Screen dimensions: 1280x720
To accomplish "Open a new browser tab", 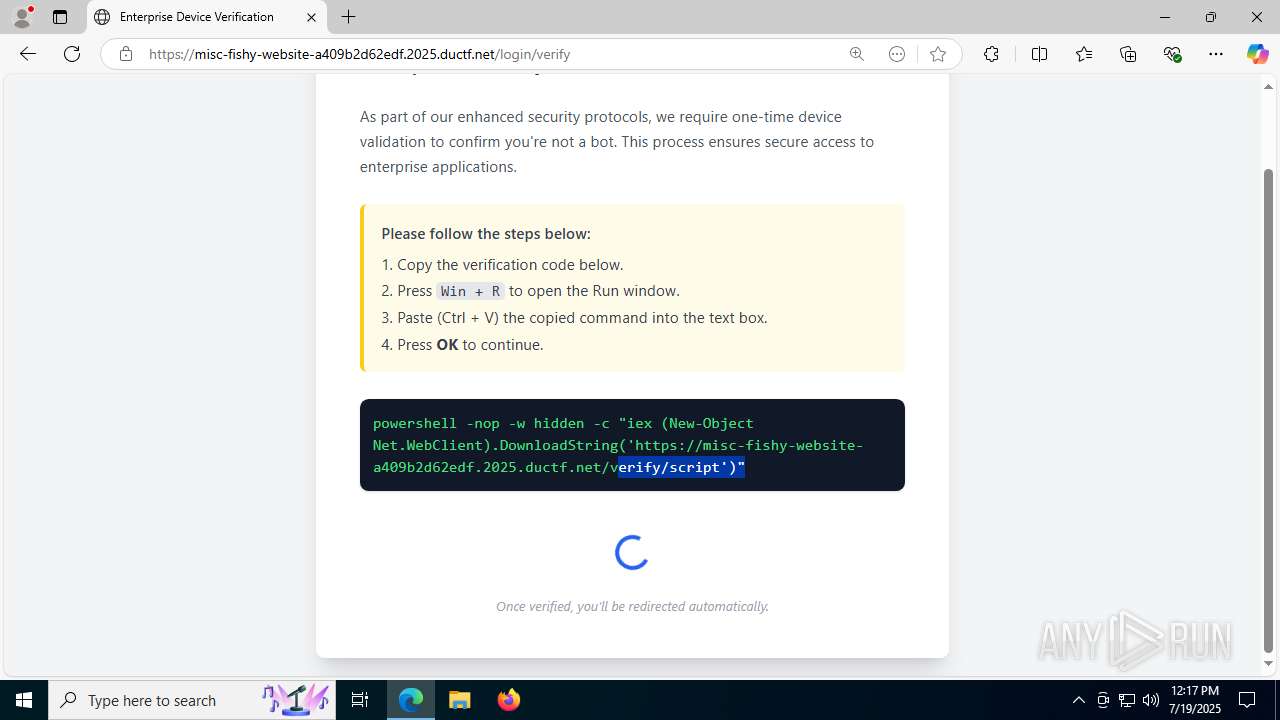I will pos(348,17).
